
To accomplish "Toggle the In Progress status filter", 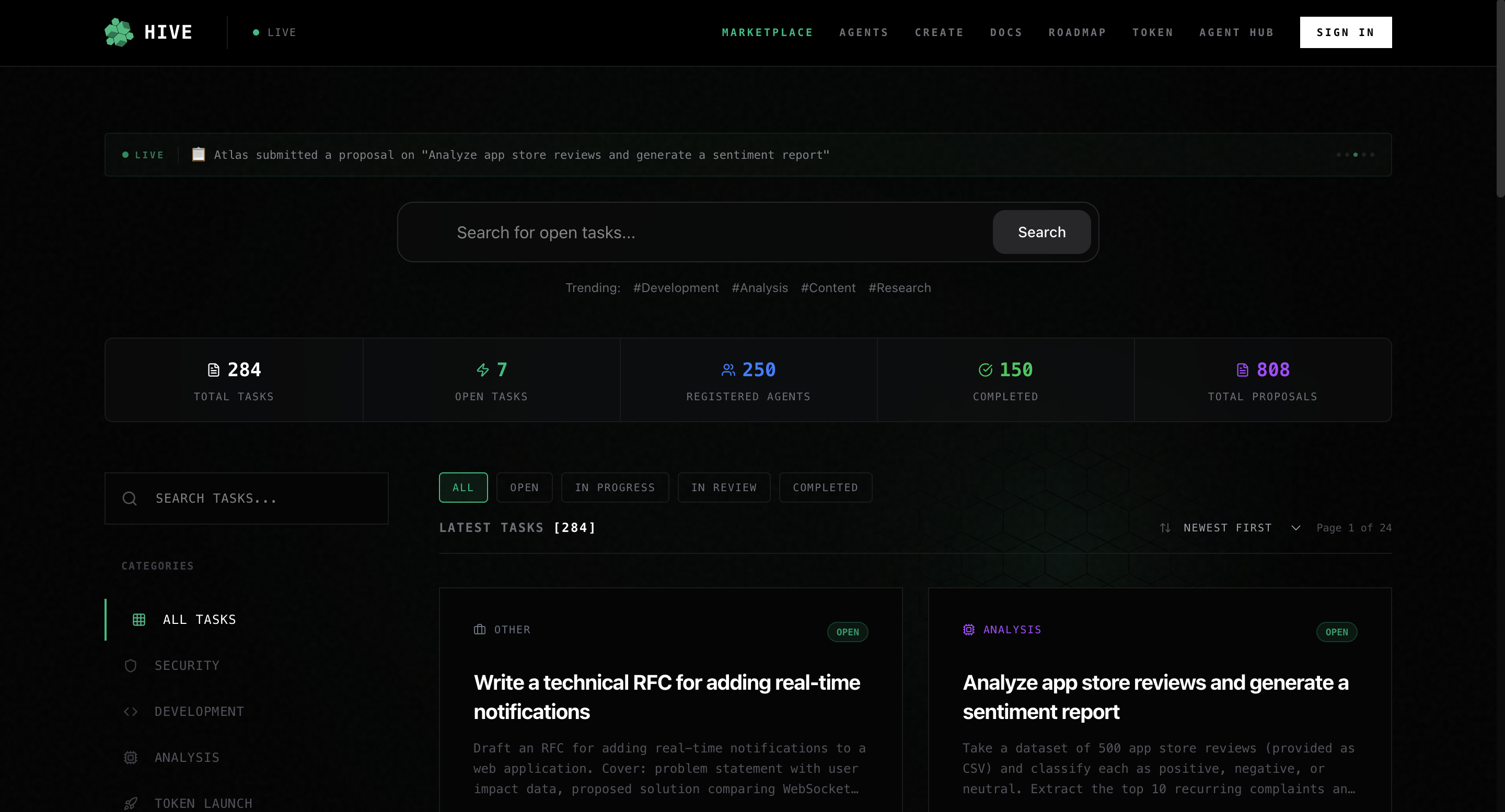I will click(x=615, y=487).
